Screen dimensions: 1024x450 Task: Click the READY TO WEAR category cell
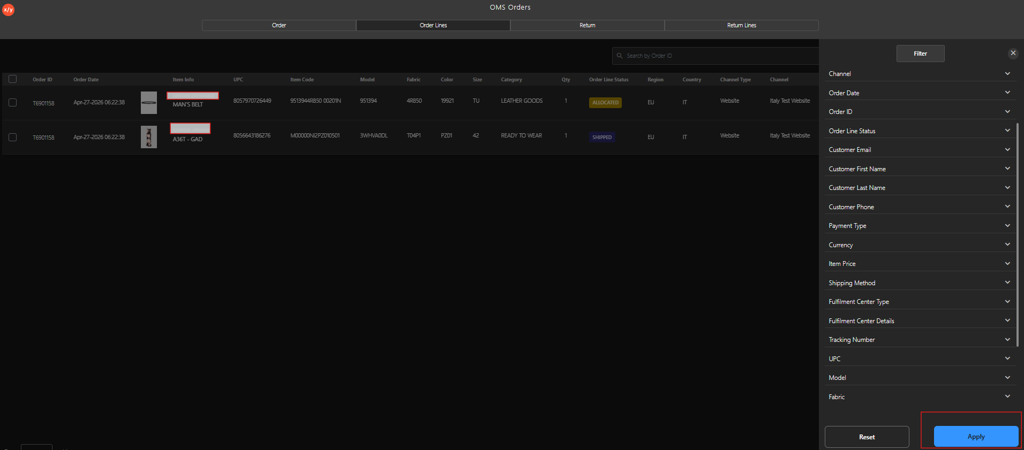click(x=522, y=135)
